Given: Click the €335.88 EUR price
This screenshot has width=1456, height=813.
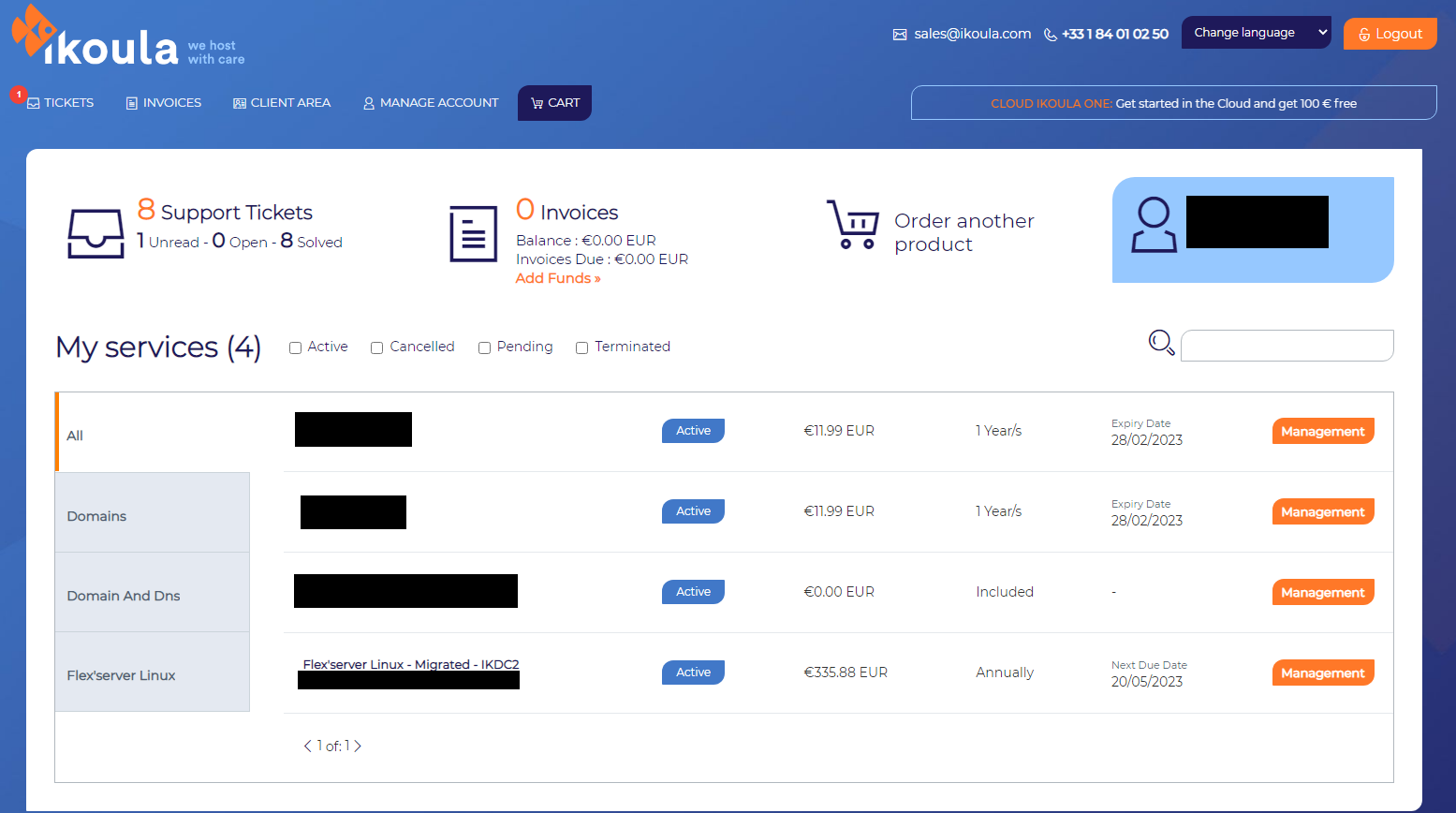Looking at the screenshot, I should (x=846, y=673).
